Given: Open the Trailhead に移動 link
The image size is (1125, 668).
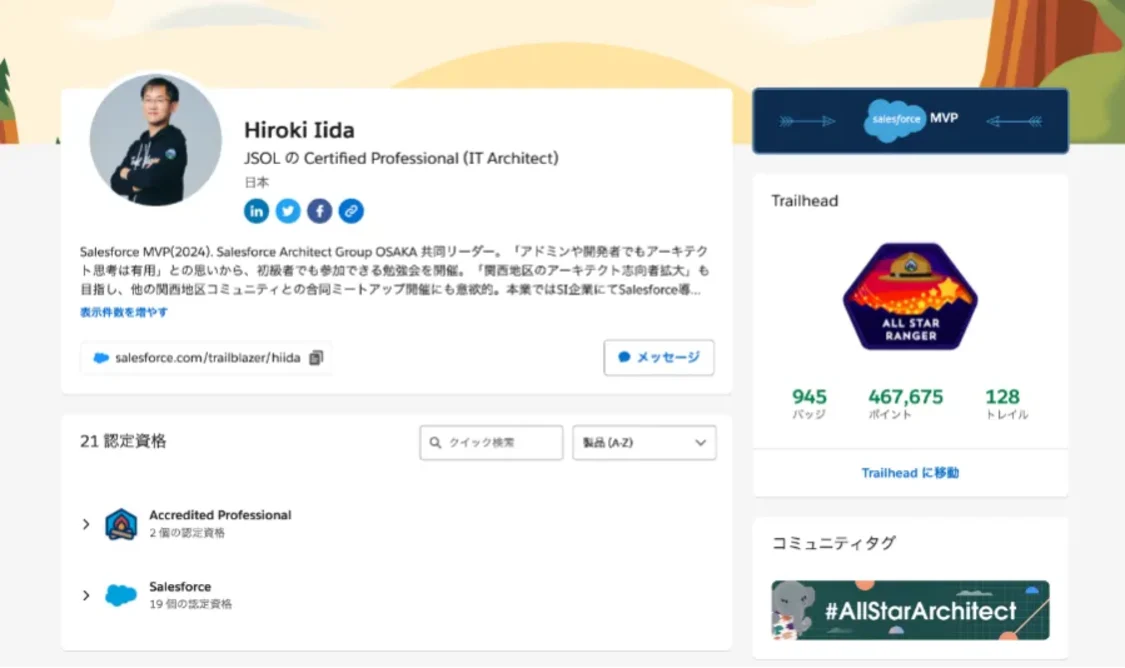Looking at the screenshot, I should point(908,473).
